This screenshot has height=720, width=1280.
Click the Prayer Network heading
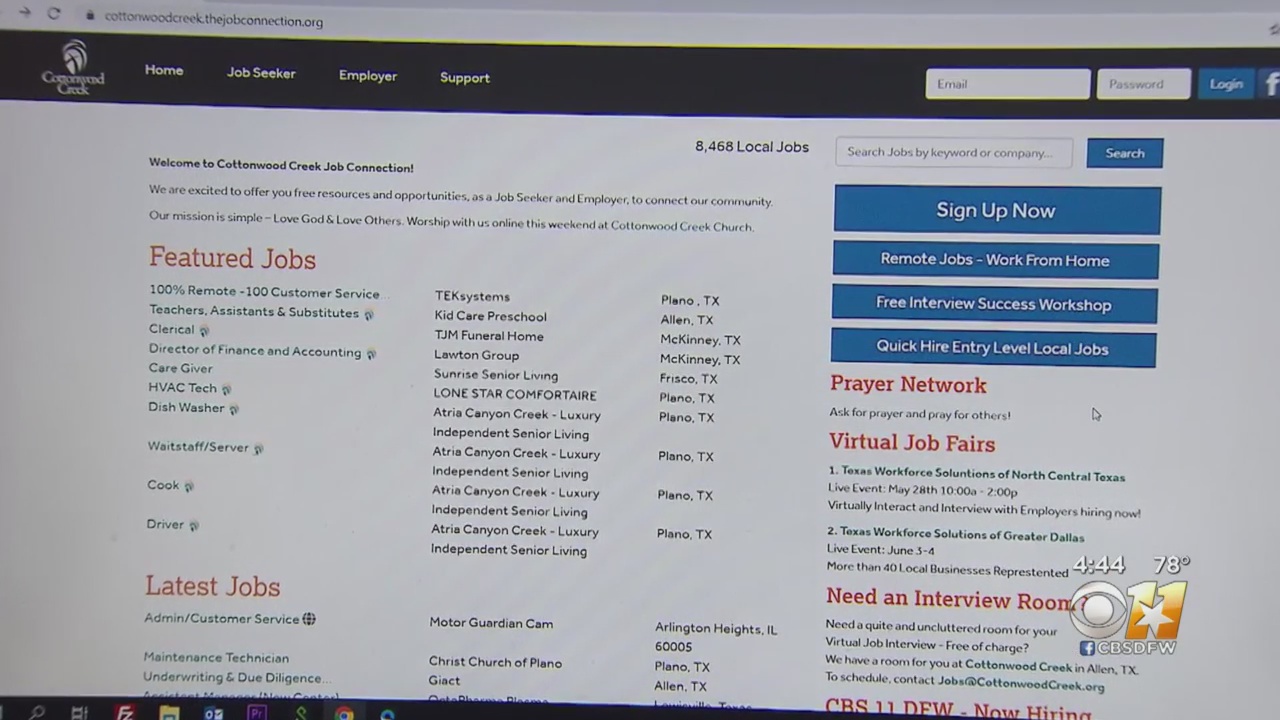click(908, 385)
